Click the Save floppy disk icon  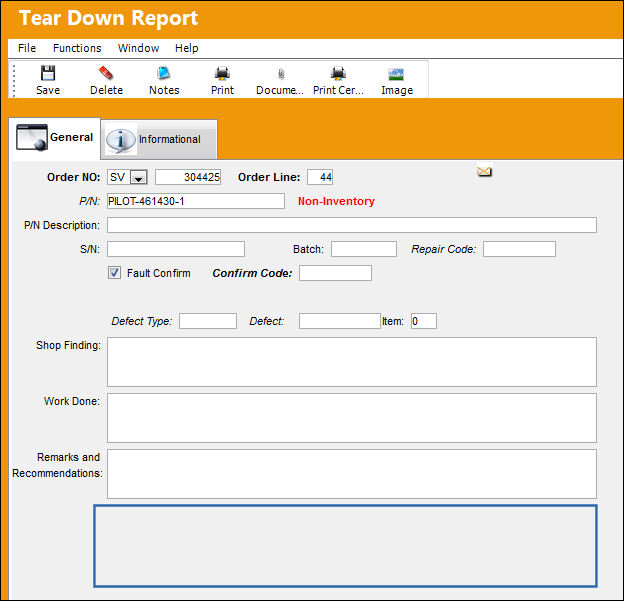click(x=48, y=73)
